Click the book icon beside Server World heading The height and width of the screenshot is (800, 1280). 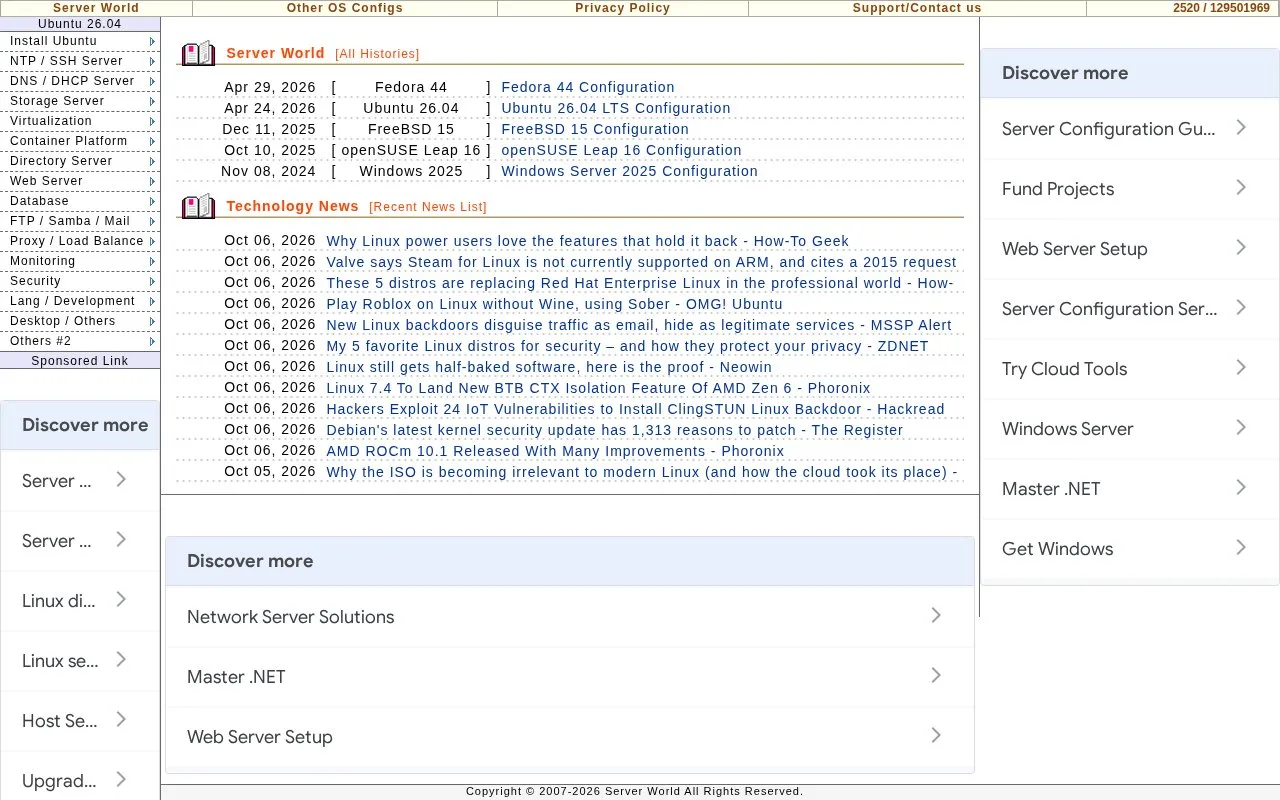199,53
